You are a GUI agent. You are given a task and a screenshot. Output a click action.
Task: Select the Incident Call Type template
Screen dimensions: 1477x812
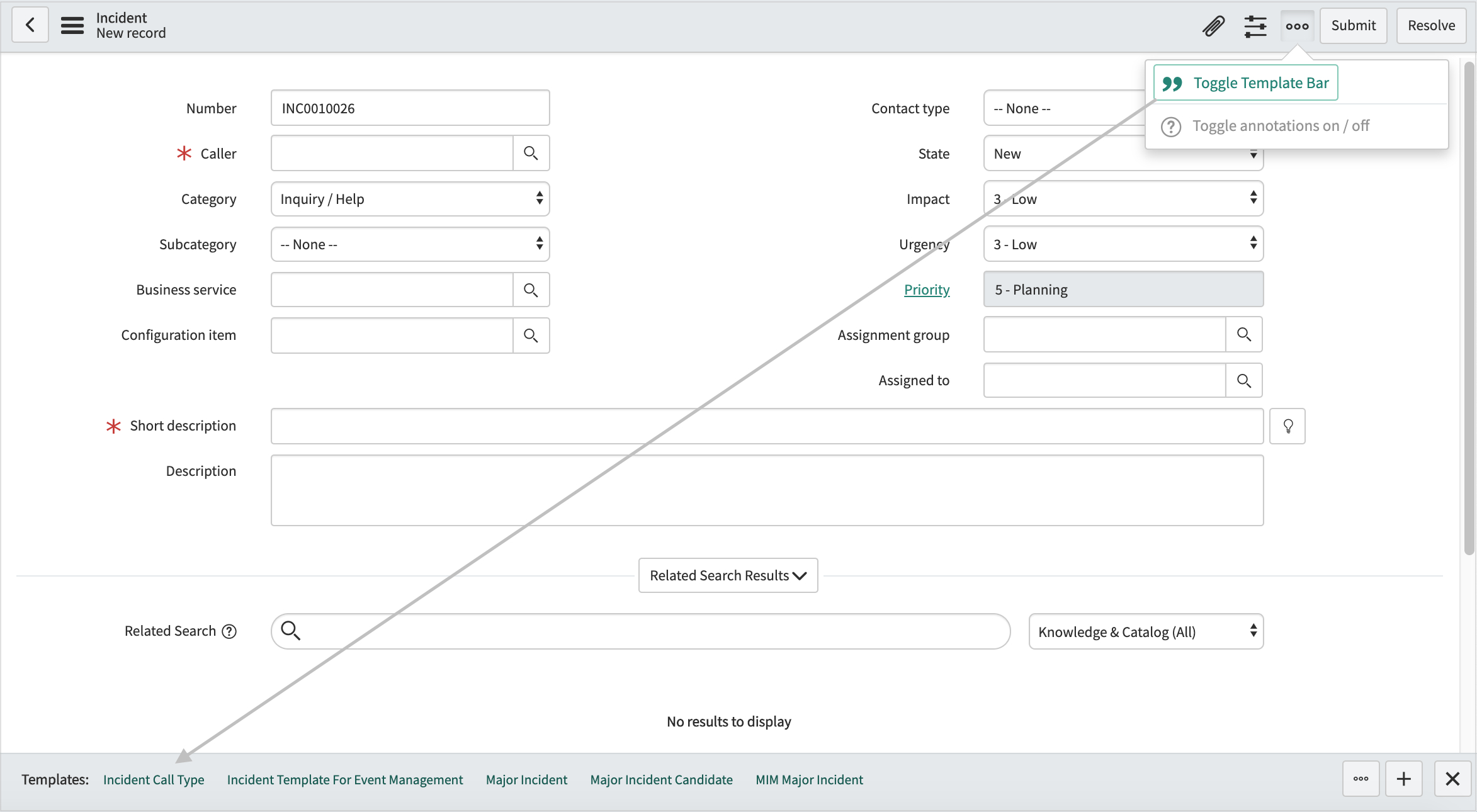153,779
